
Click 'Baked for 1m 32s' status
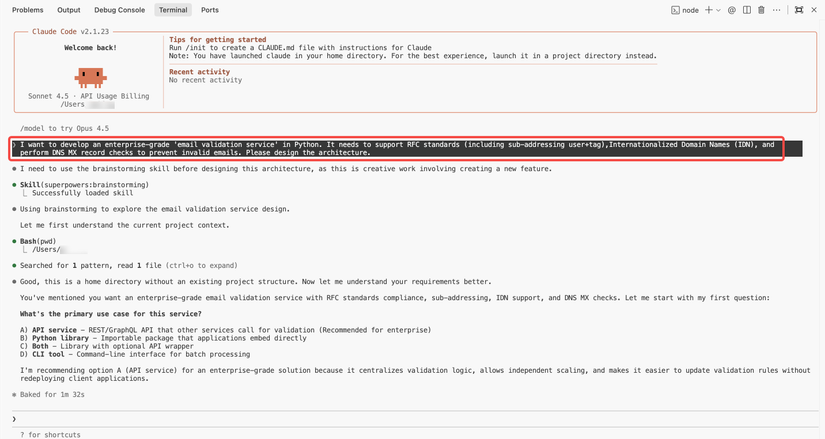pos(52,394)
